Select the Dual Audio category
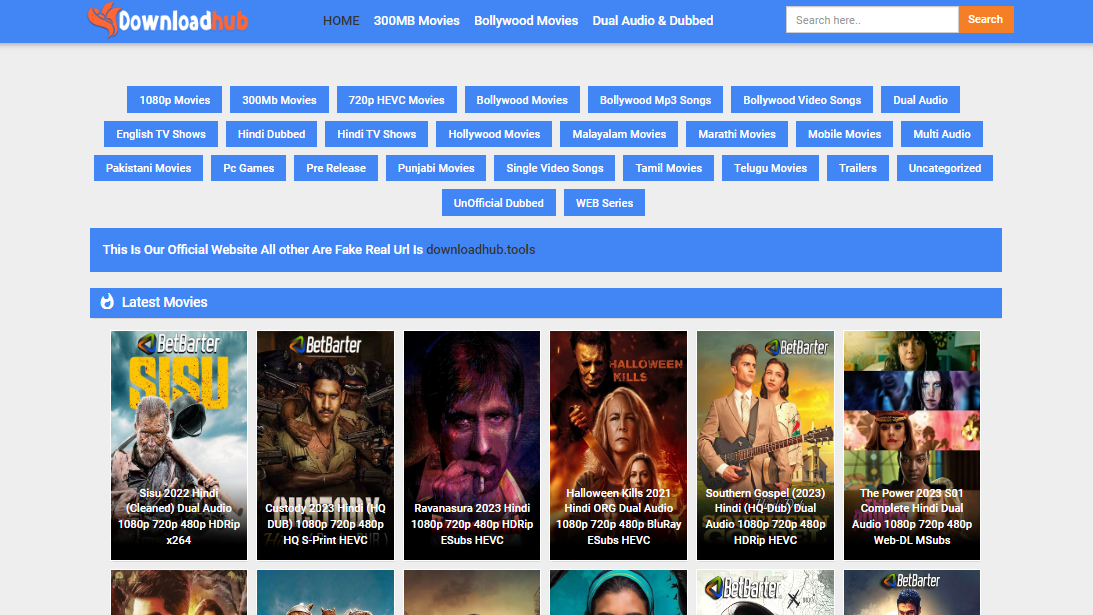 click(920, 100)
